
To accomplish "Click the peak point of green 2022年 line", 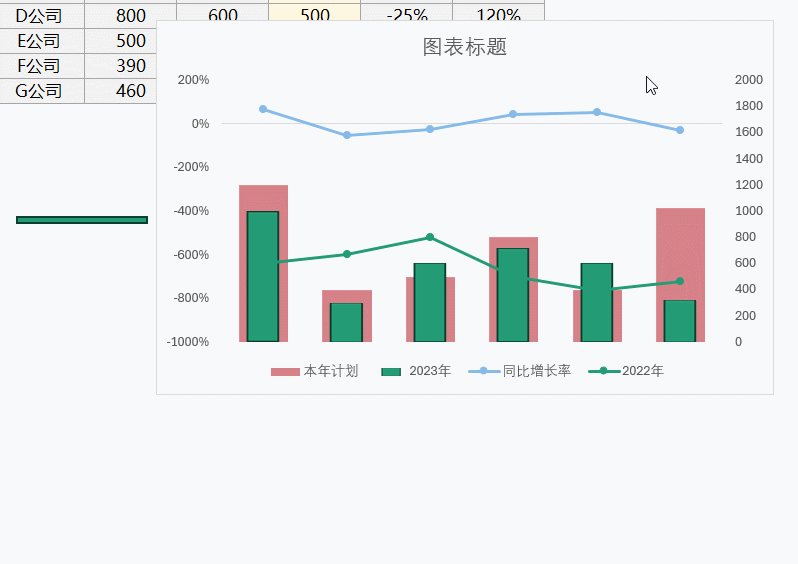I will click(x=430, y=237).
